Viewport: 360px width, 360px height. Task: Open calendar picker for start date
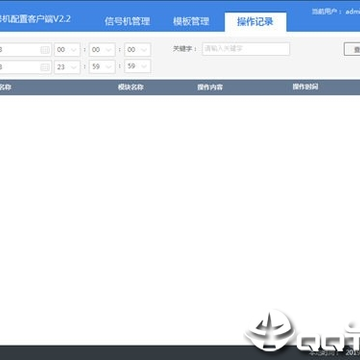(45, 50)
